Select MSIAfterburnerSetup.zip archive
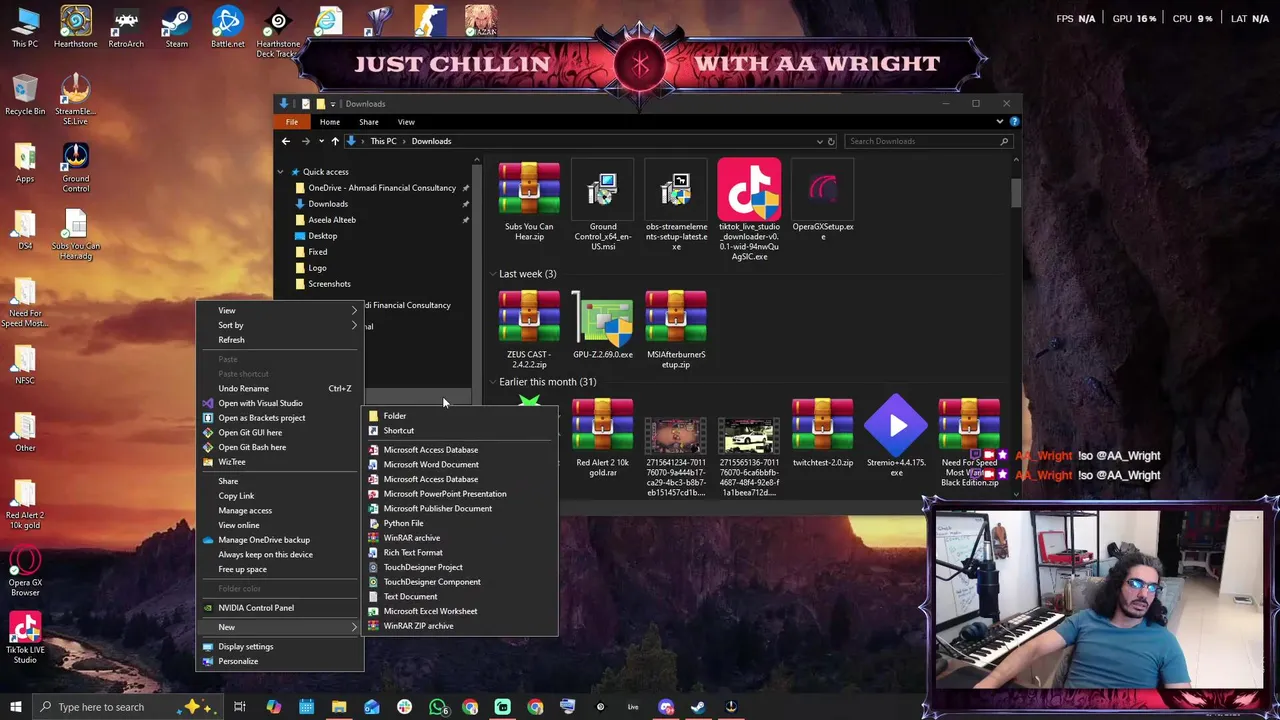 coord(676,330)
